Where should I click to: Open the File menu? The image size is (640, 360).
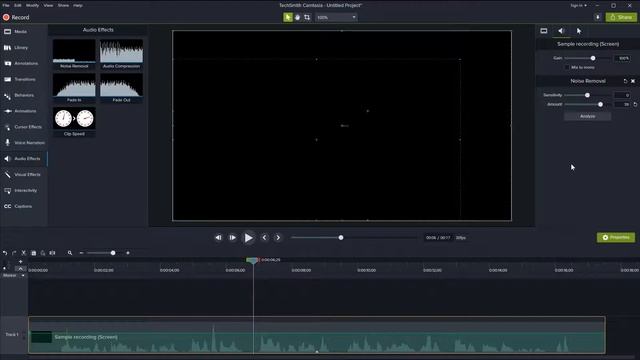pos(6,5)
